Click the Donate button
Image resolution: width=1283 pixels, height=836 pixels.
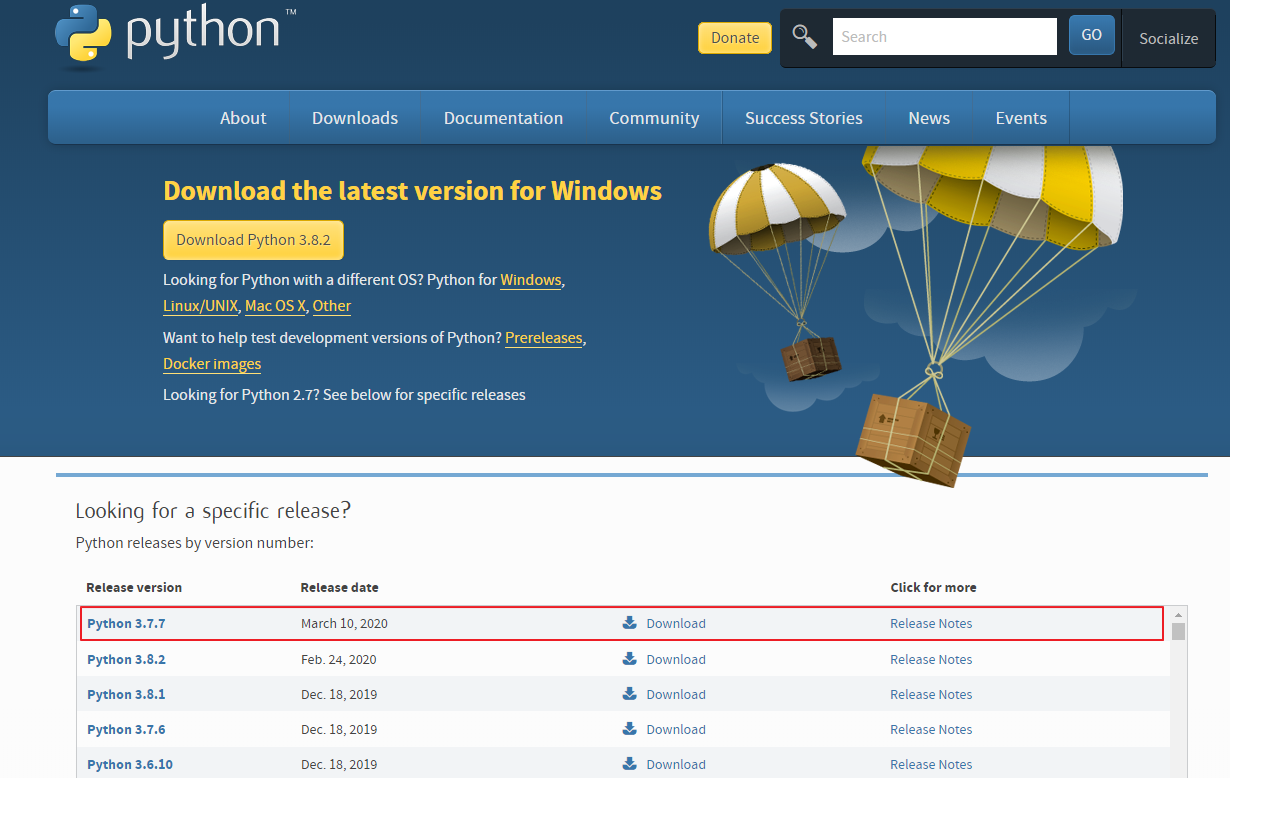click(x=735, y=38)
